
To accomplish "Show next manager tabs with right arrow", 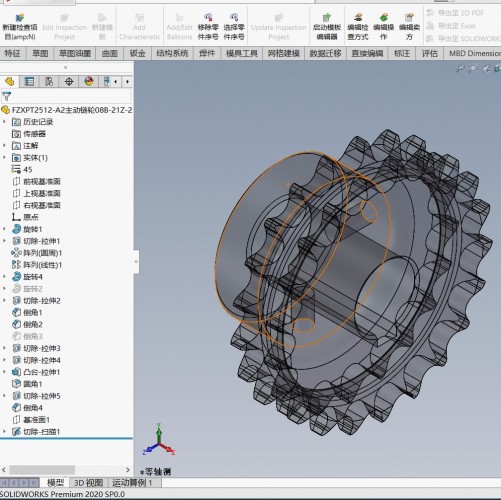I will click(127, 81).
